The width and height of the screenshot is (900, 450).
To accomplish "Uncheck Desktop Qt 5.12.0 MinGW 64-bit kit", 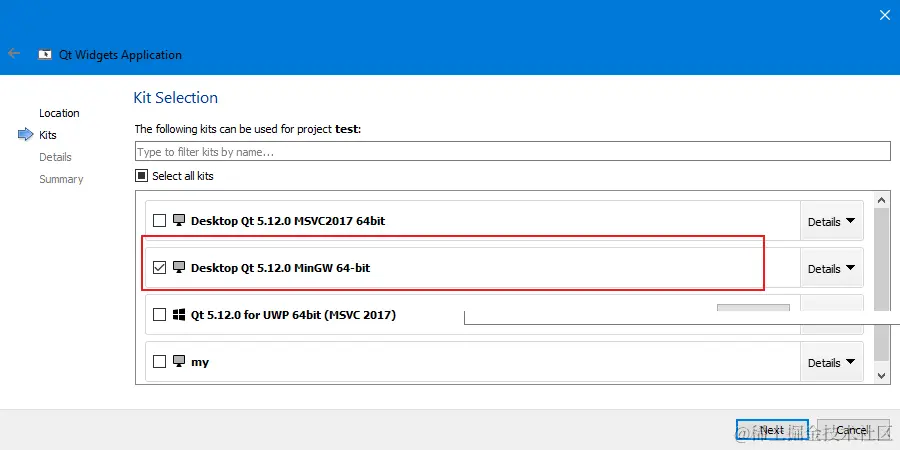I will tap(160, 267).
